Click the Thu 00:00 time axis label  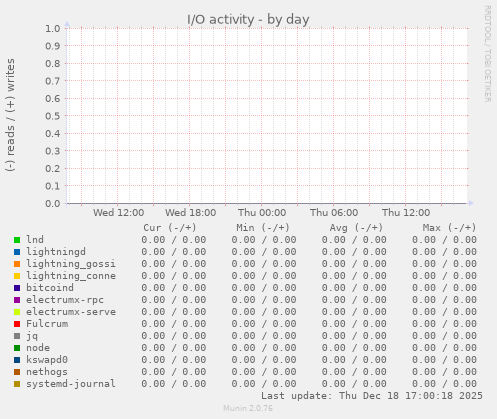tap(262, 213)
